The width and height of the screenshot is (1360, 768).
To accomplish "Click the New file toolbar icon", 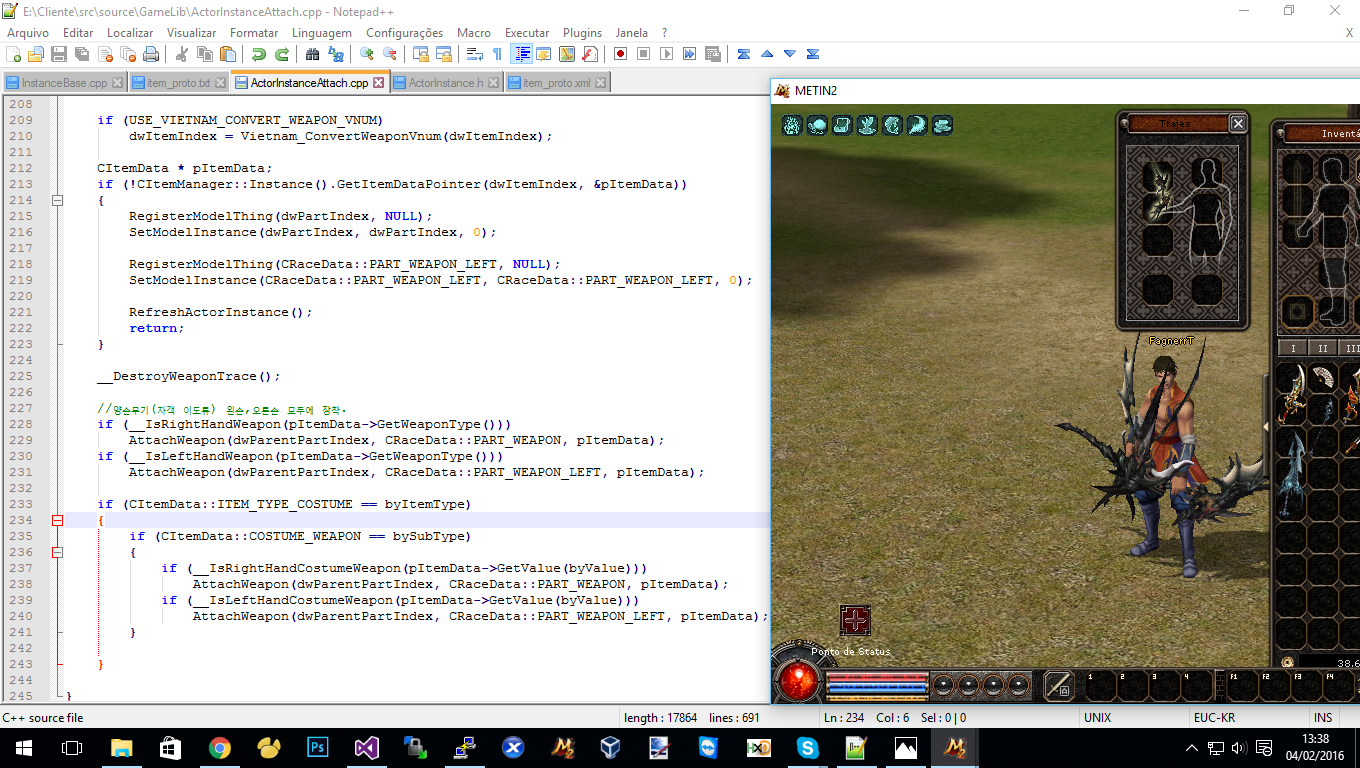I will click(x=13, y=54).
